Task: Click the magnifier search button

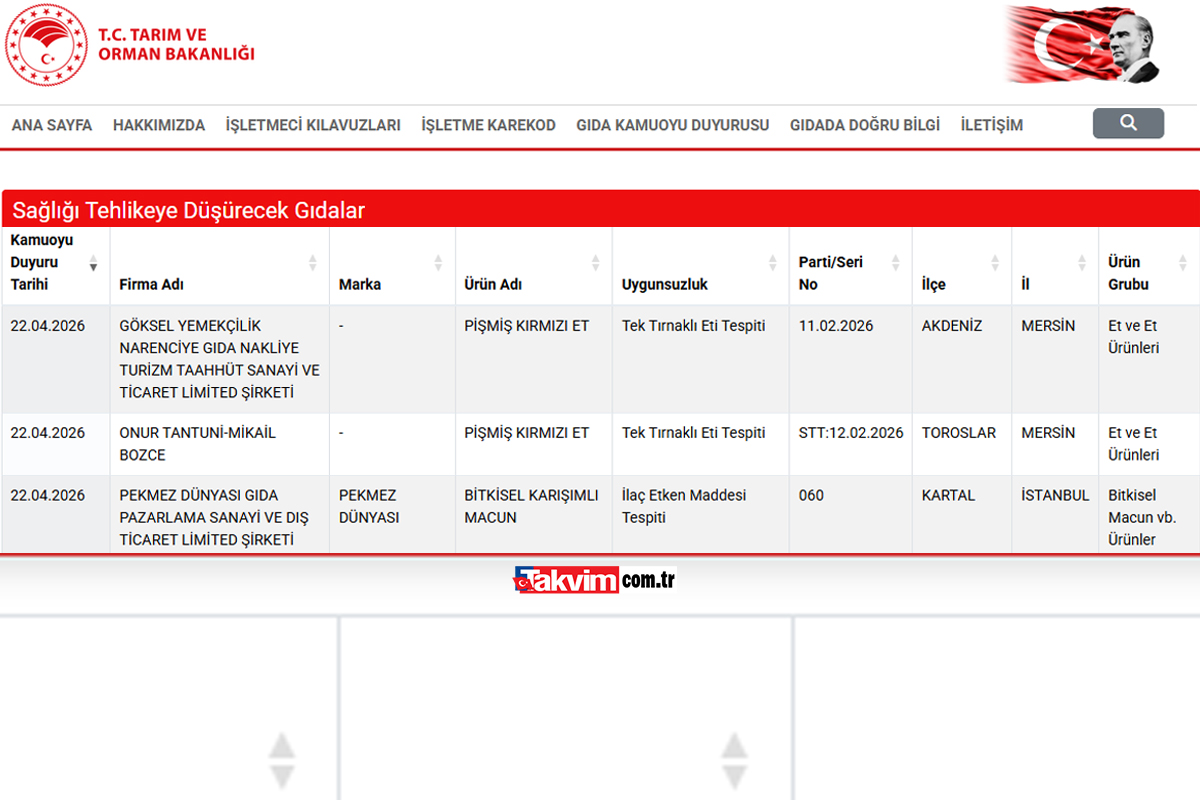Action: click(1128, 123)
